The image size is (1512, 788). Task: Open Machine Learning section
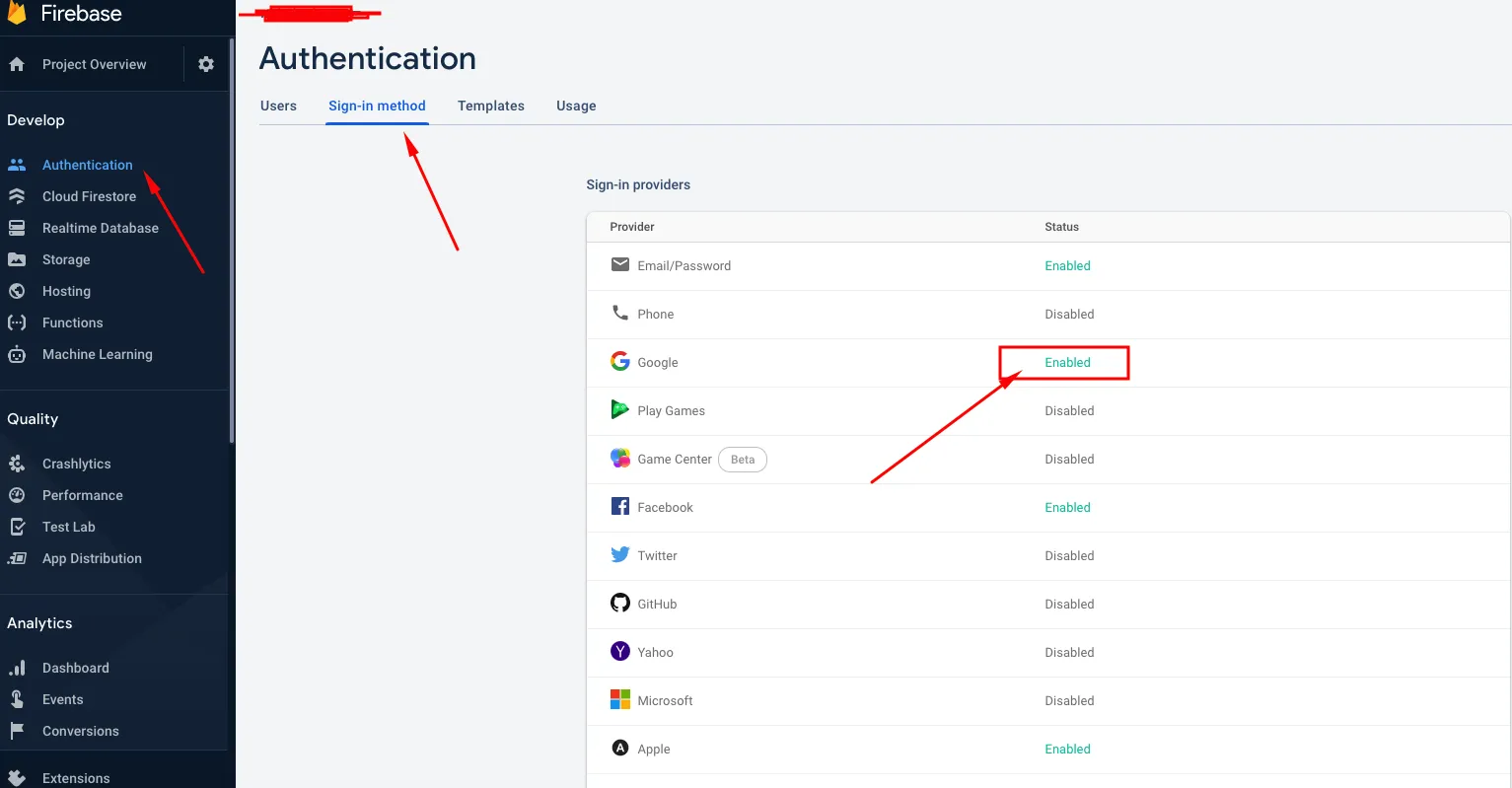[98, 354]
